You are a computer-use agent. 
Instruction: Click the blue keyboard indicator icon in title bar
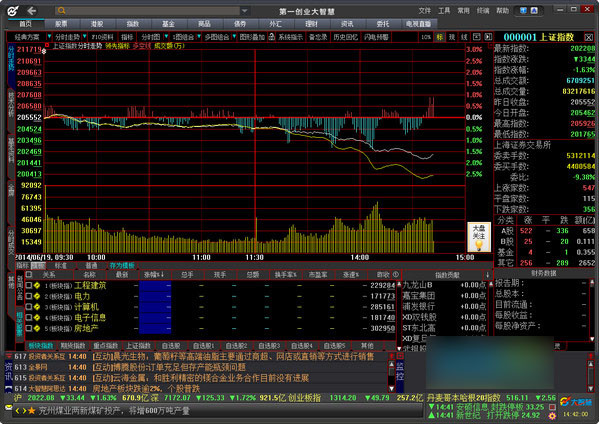click(x=523, y=11)
